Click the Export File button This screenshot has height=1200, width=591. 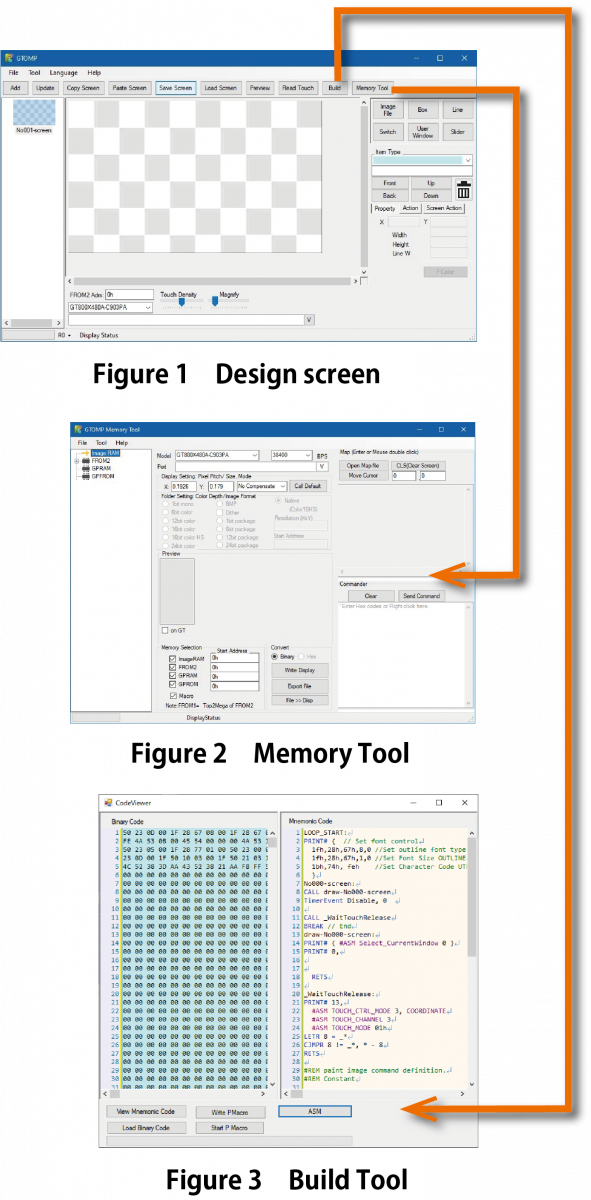[299, 686]
